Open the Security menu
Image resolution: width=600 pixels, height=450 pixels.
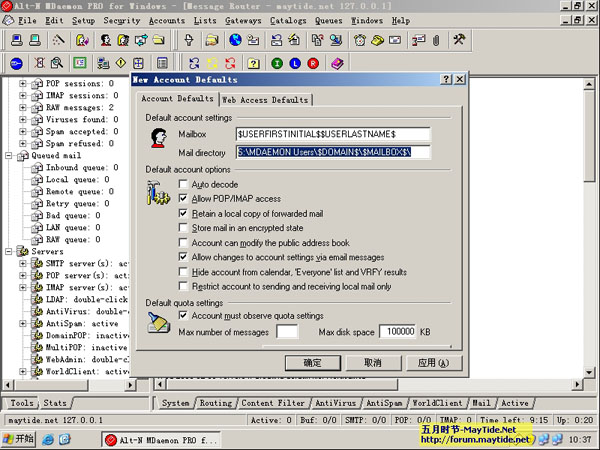point(121,20)
